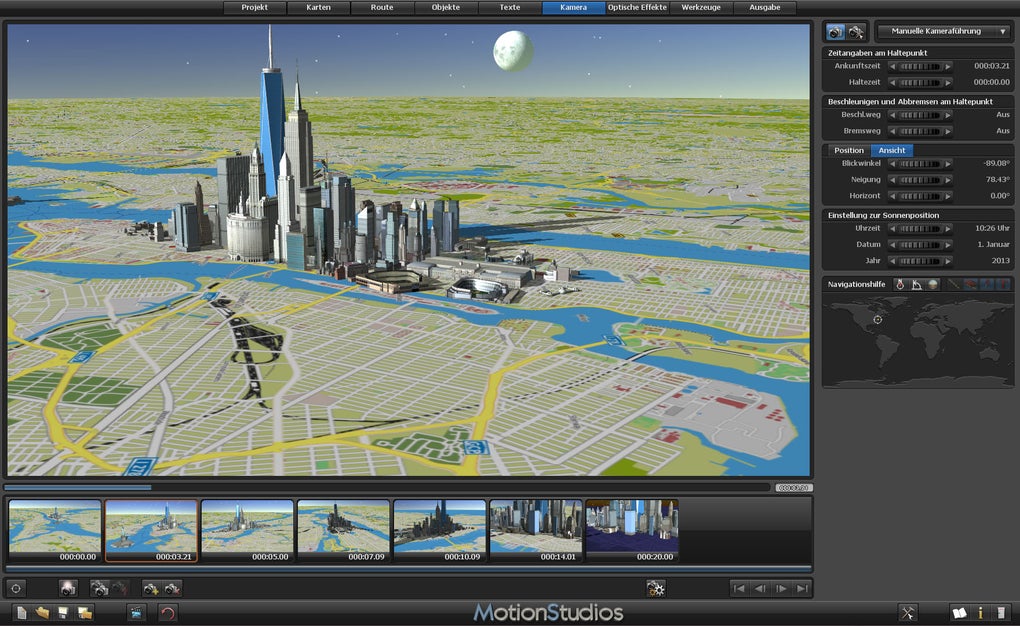Screen dimensions: 1020x626
Task: Toggle the second camera mode button
Action: [x=856, y=32]
